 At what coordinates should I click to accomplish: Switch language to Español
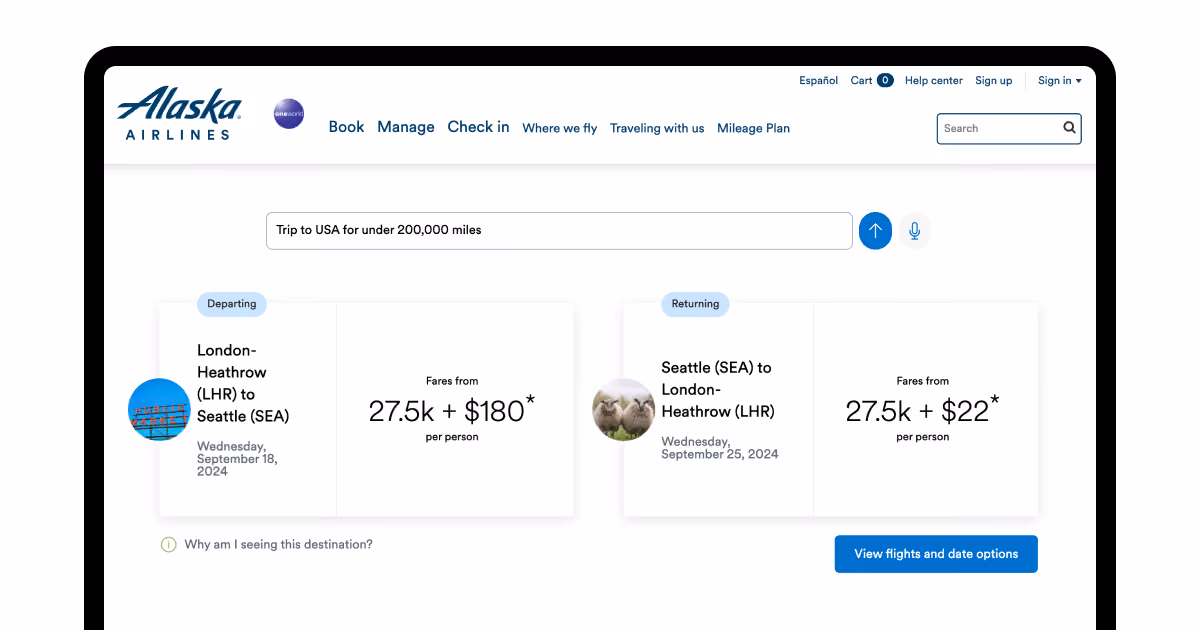click(818, 81)
